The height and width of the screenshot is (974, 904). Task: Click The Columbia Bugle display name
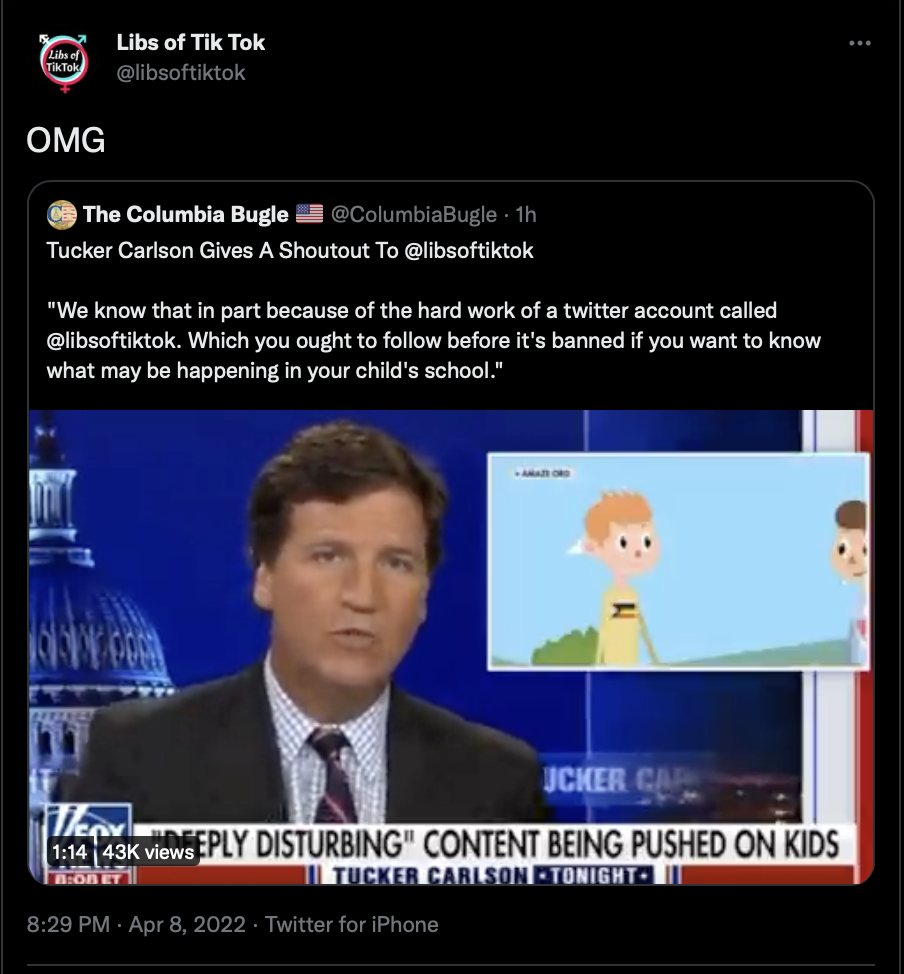(186, 214)
